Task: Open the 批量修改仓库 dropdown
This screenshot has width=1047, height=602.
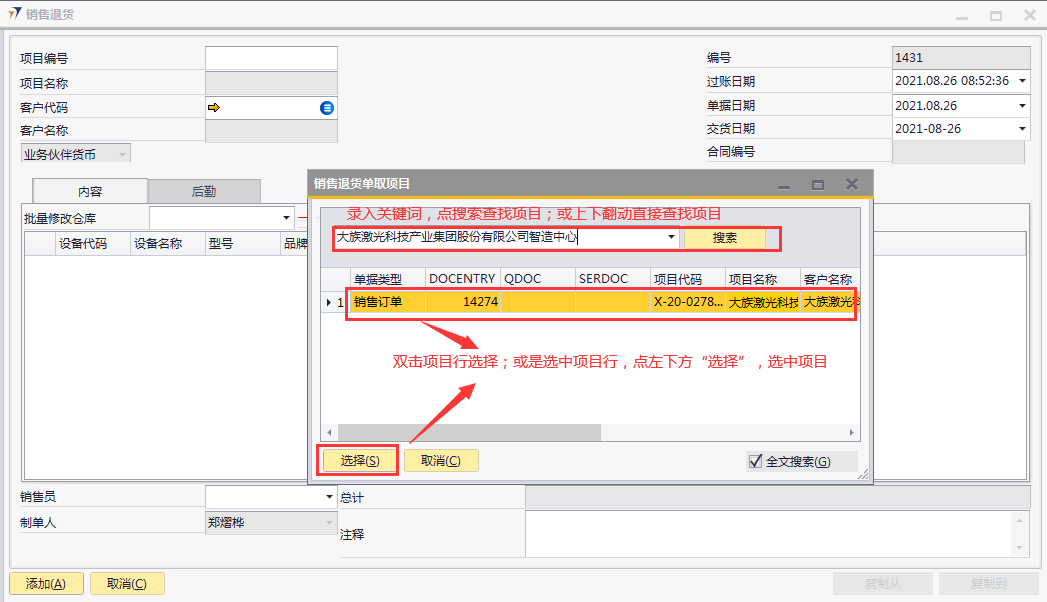Action: tap(287, 218)
